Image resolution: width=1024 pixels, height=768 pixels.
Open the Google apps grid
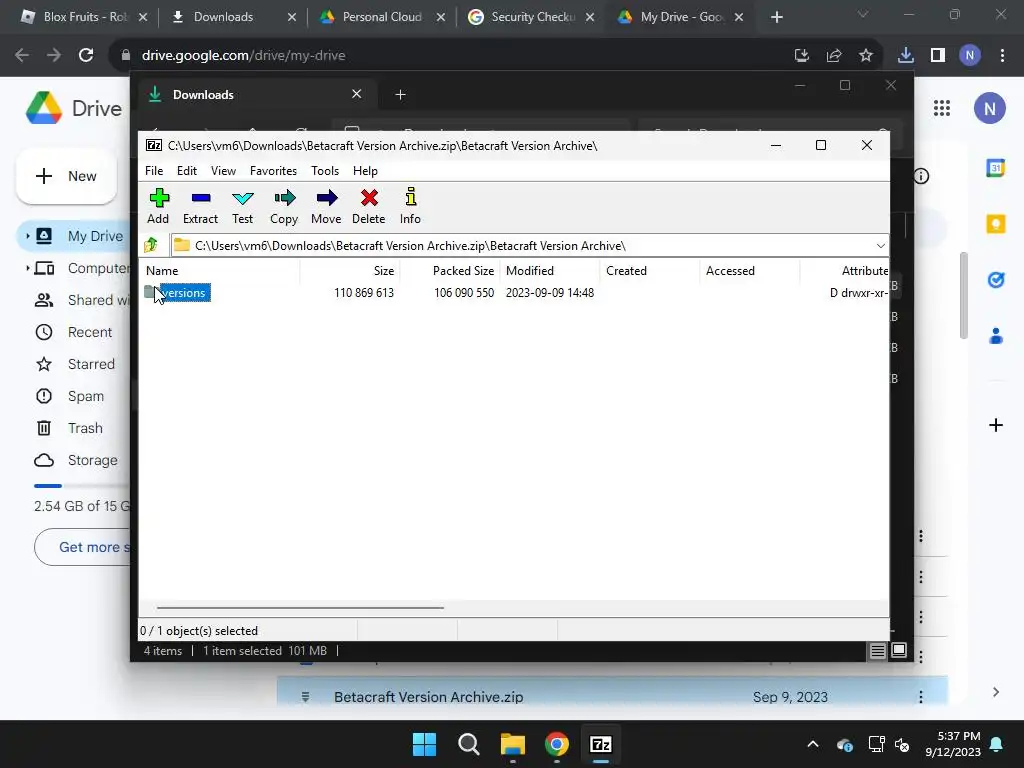click(x=941, y=108)
